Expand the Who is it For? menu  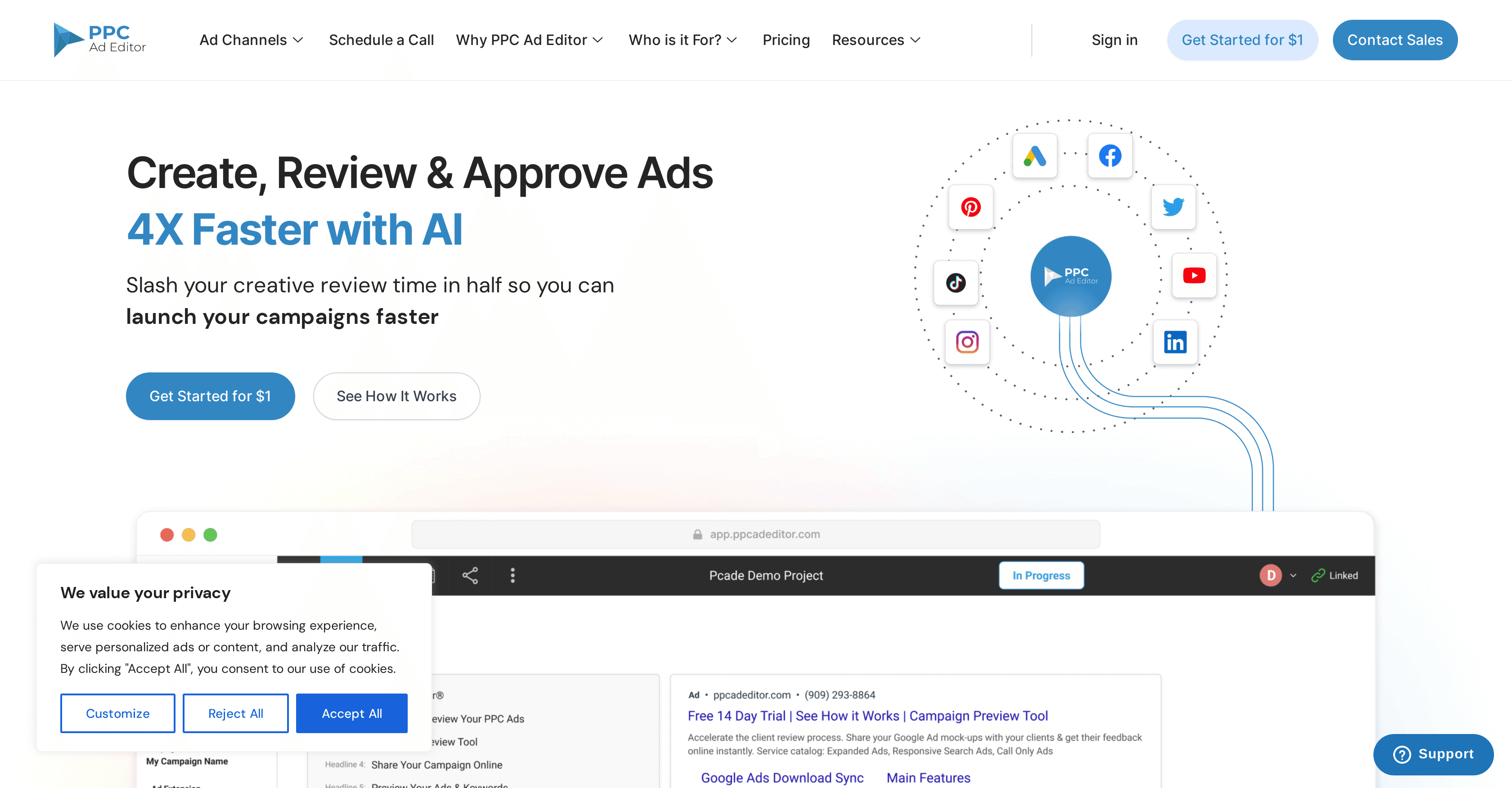(683, 40)
